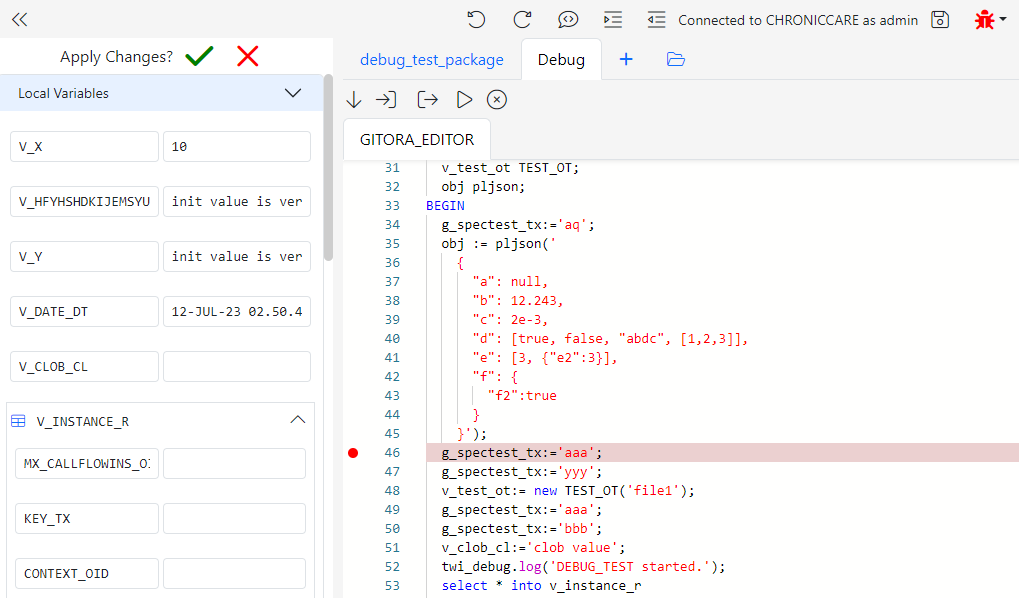Click the Step Out debug icon
The height and width of the screenshot is (598, 1019).
point(427,99)
